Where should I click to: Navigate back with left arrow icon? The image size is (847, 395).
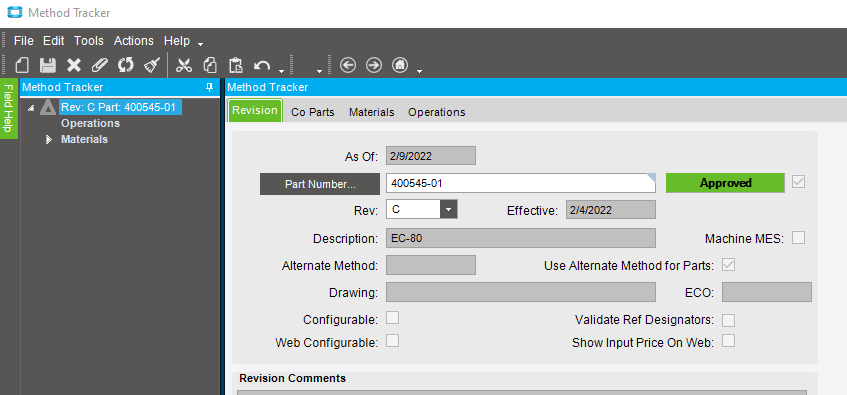(348, 65)
